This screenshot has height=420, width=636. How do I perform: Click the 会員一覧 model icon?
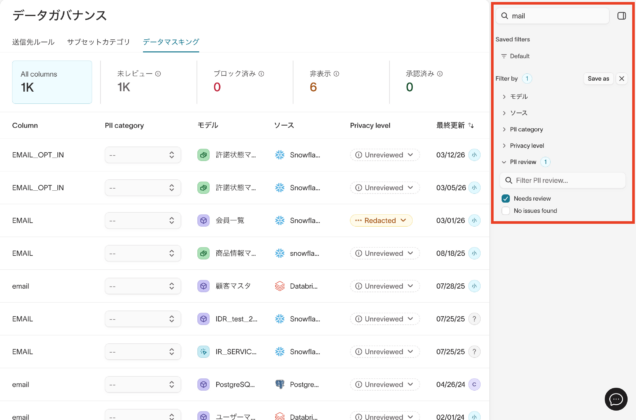pyautogui.click(x=203, y=220)
